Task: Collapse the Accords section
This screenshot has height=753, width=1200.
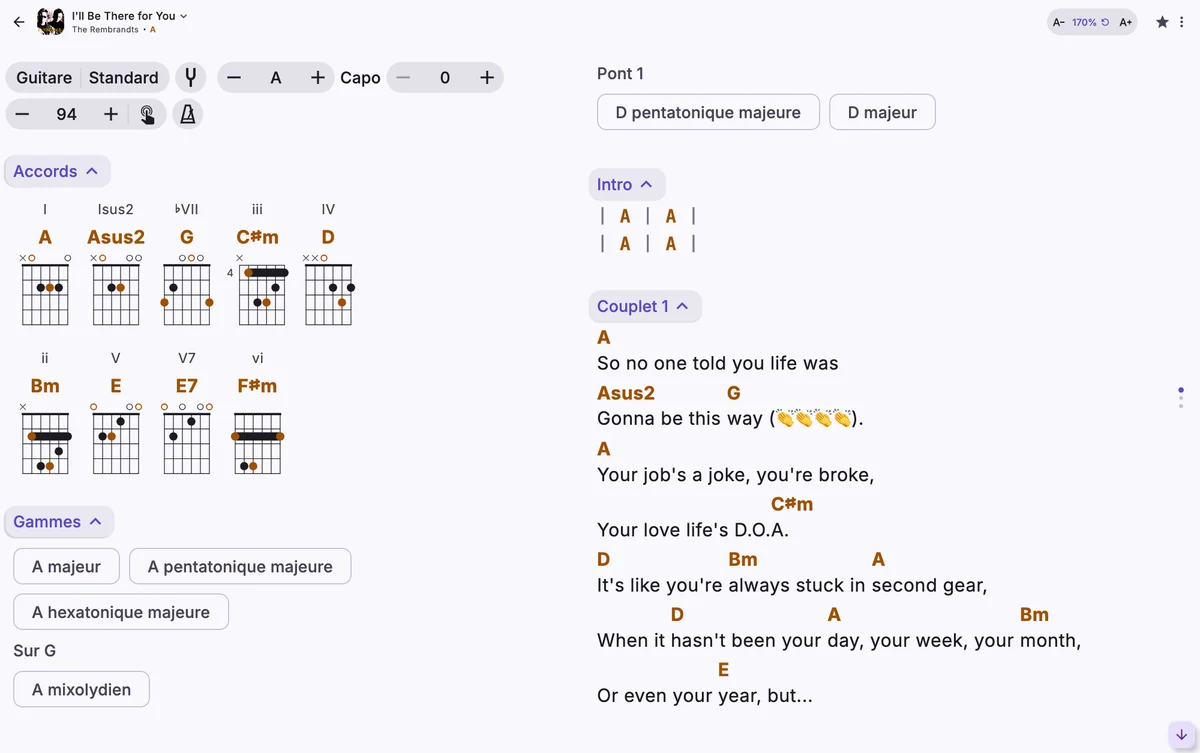Action: 56,171
